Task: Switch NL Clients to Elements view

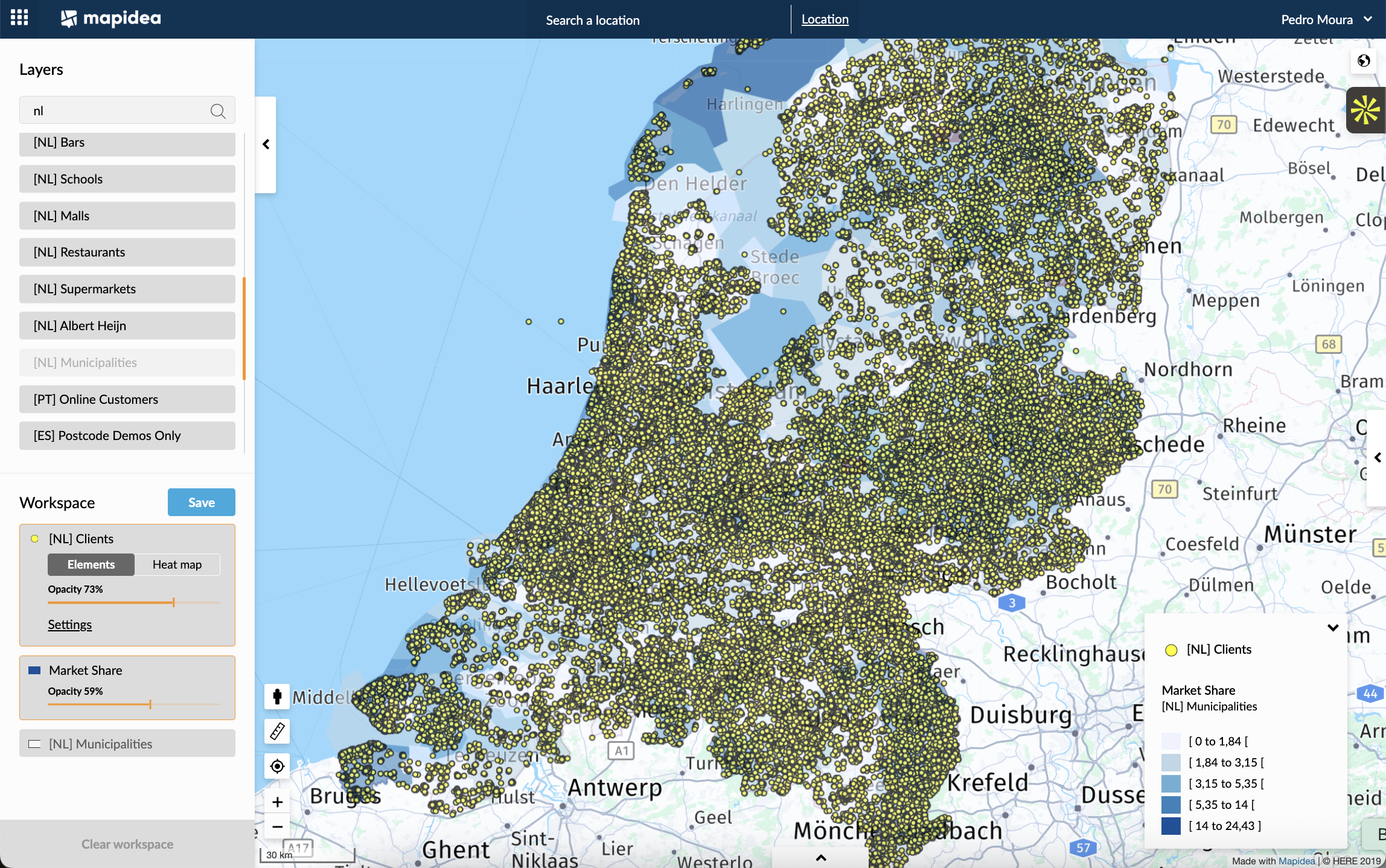Action: [x=91, y=564]
